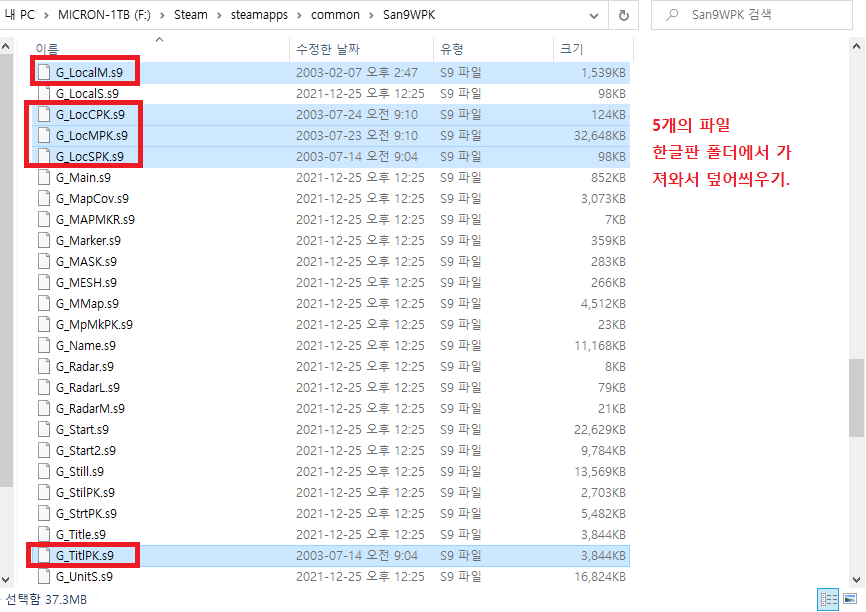Switch to details view layout icon

[828, 599]
